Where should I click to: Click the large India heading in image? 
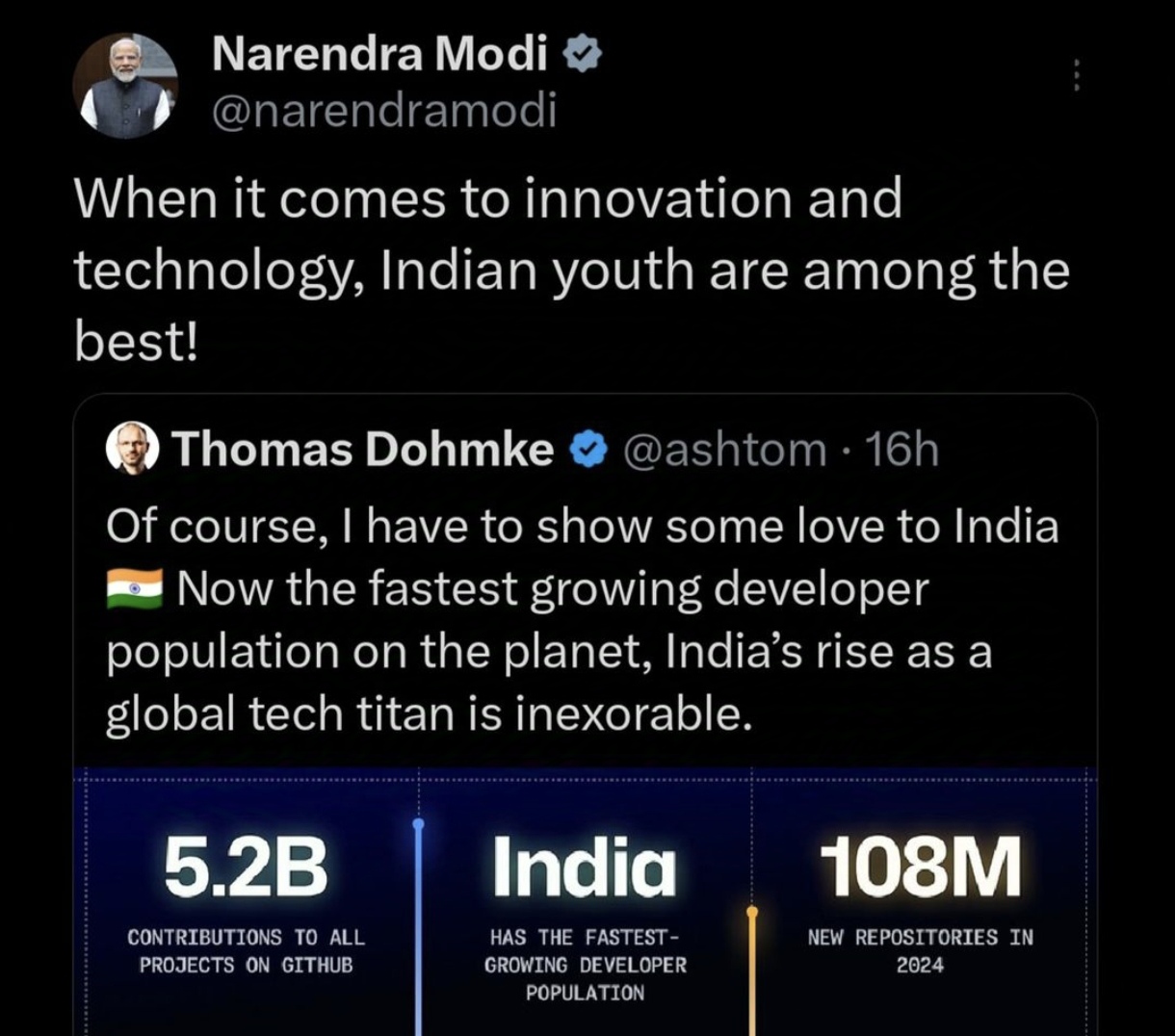[x=585, y=865]
